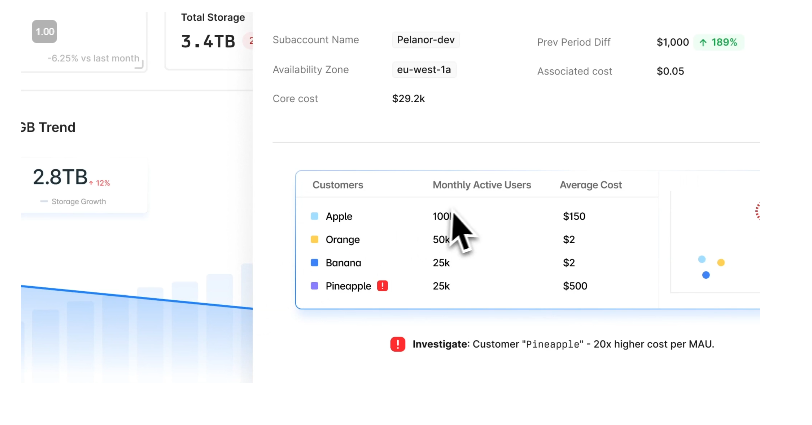Click the resize corner icon on the left card
Viewport: 812px width, 425px height.
138,64
